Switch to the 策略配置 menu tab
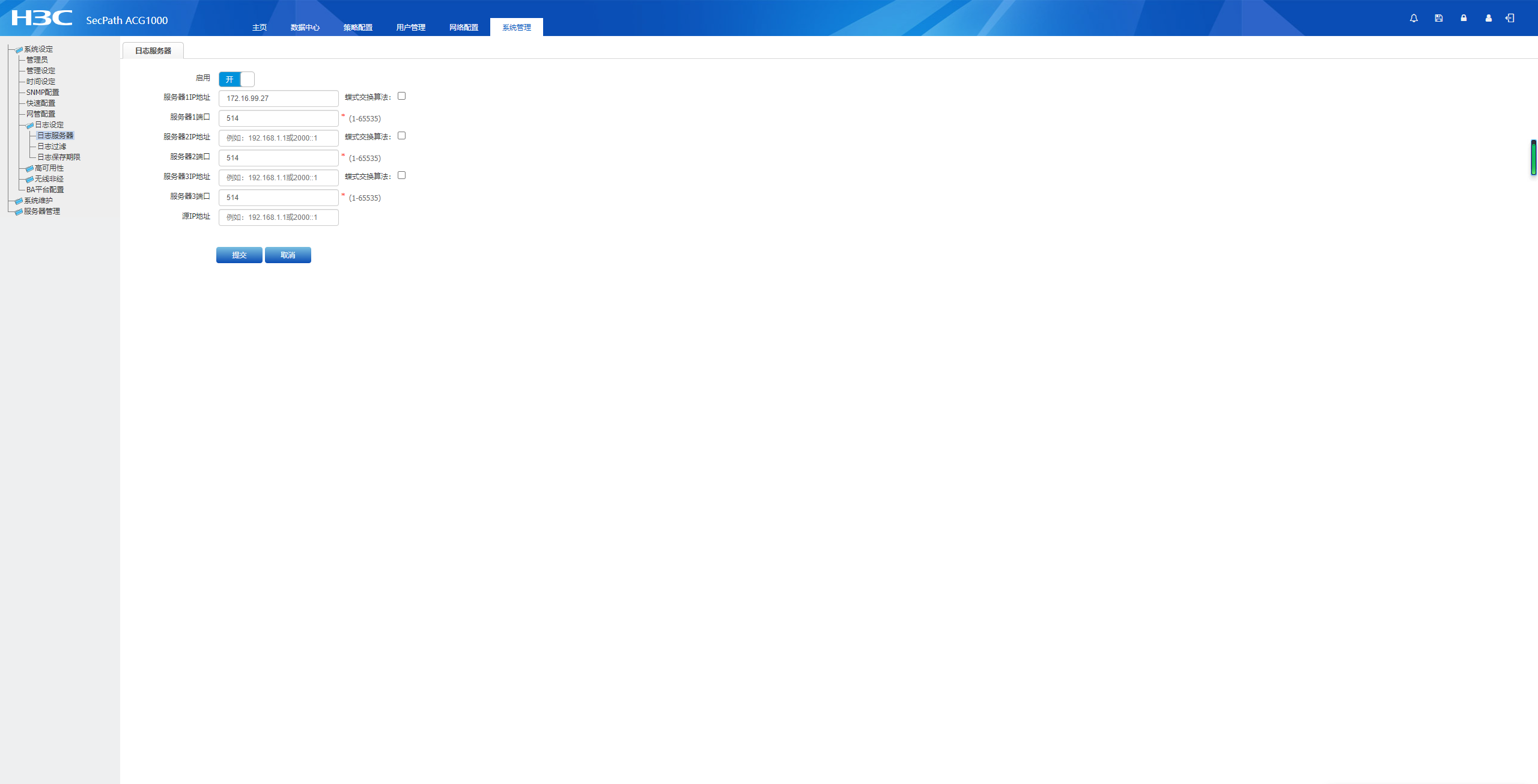 point(357,28)
